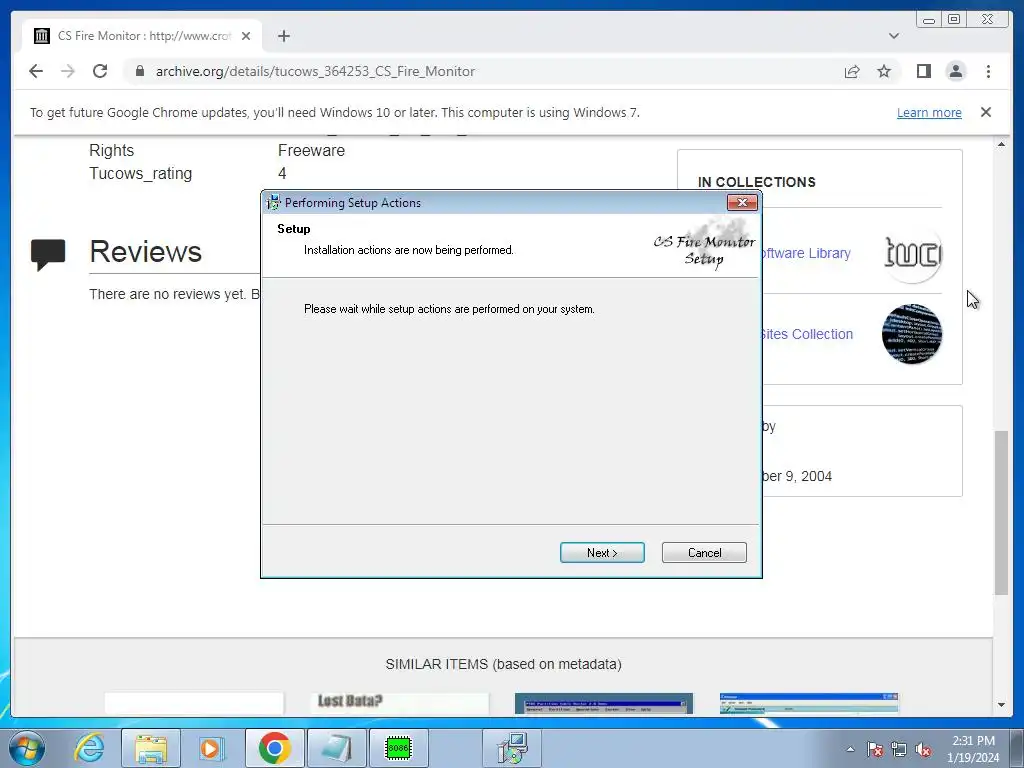Open the Lost Data similar item thumbnail
This screenshot has height=768, width=1024.
pos(400,703)
